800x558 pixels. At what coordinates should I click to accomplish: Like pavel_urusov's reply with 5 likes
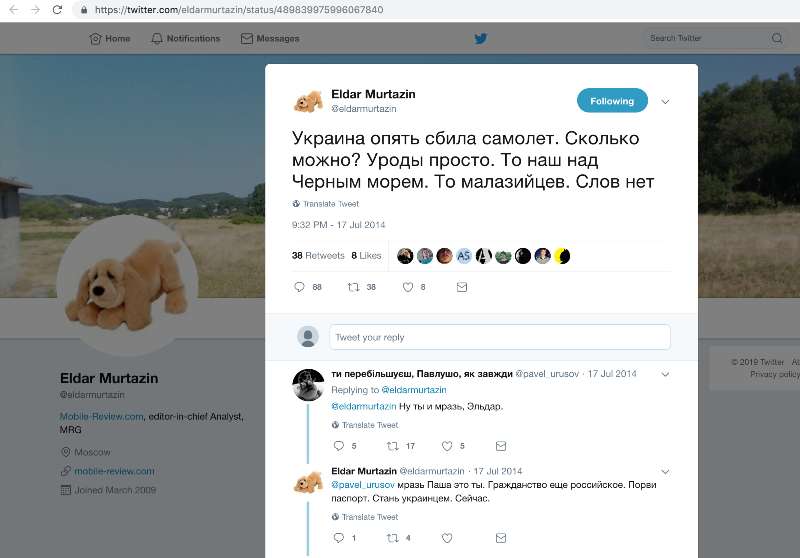pos(447,446)
